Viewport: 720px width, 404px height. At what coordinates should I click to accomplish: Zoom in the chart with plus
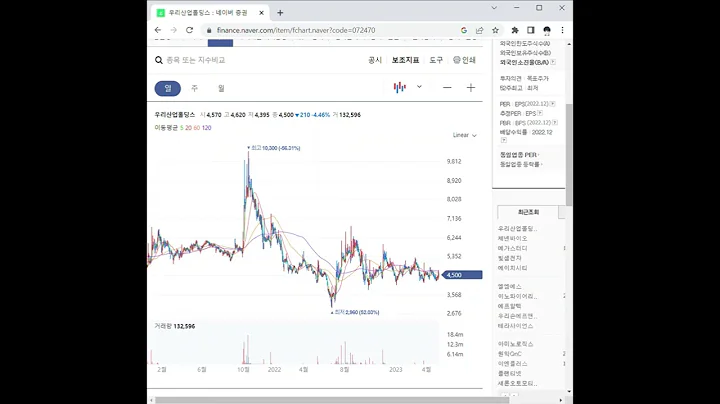pyautogui.click(x=471, y=88)
